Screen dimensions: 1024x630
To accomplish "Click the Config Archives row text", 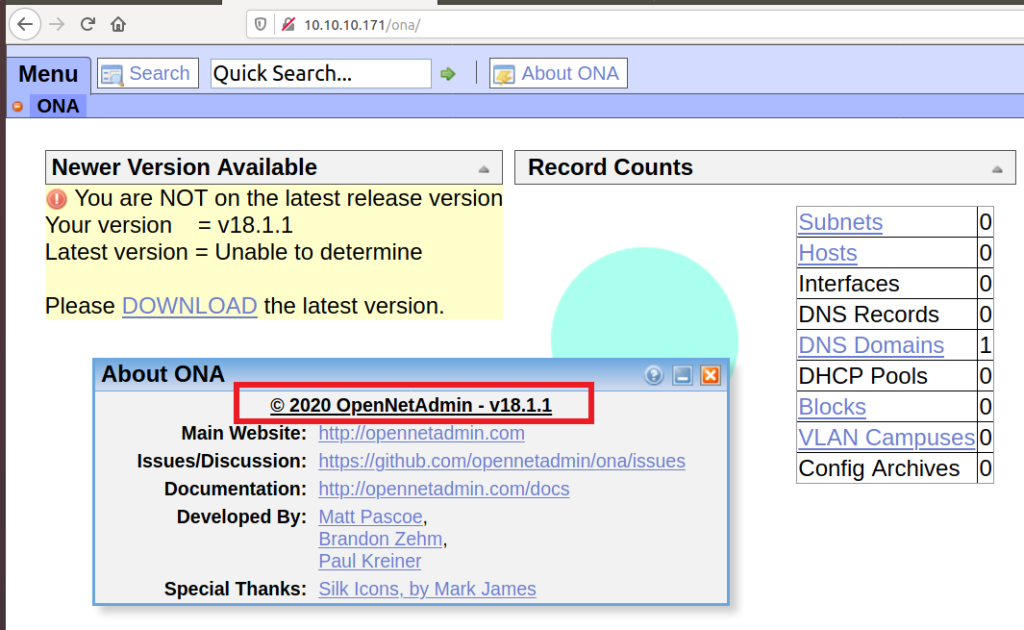I will 879,468.
